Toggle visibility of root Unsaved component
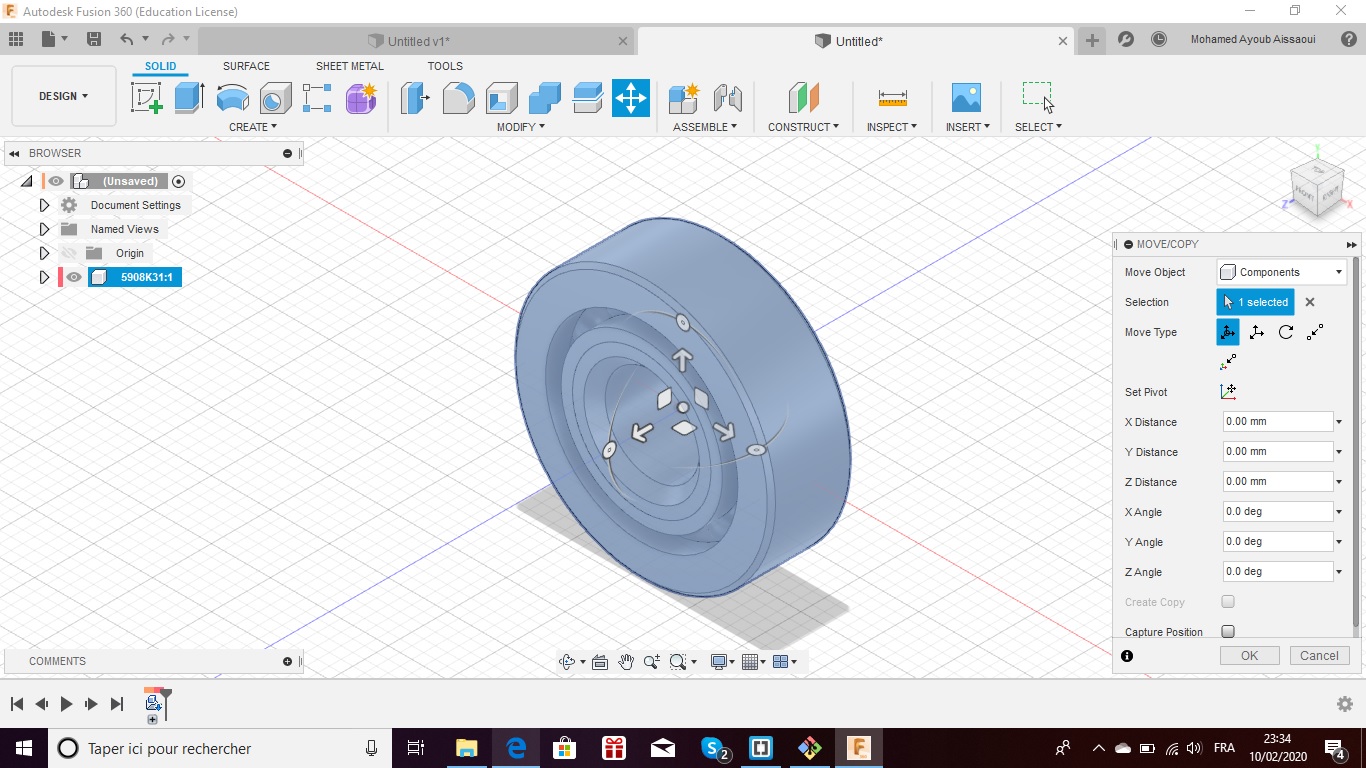 coord(56,181)
